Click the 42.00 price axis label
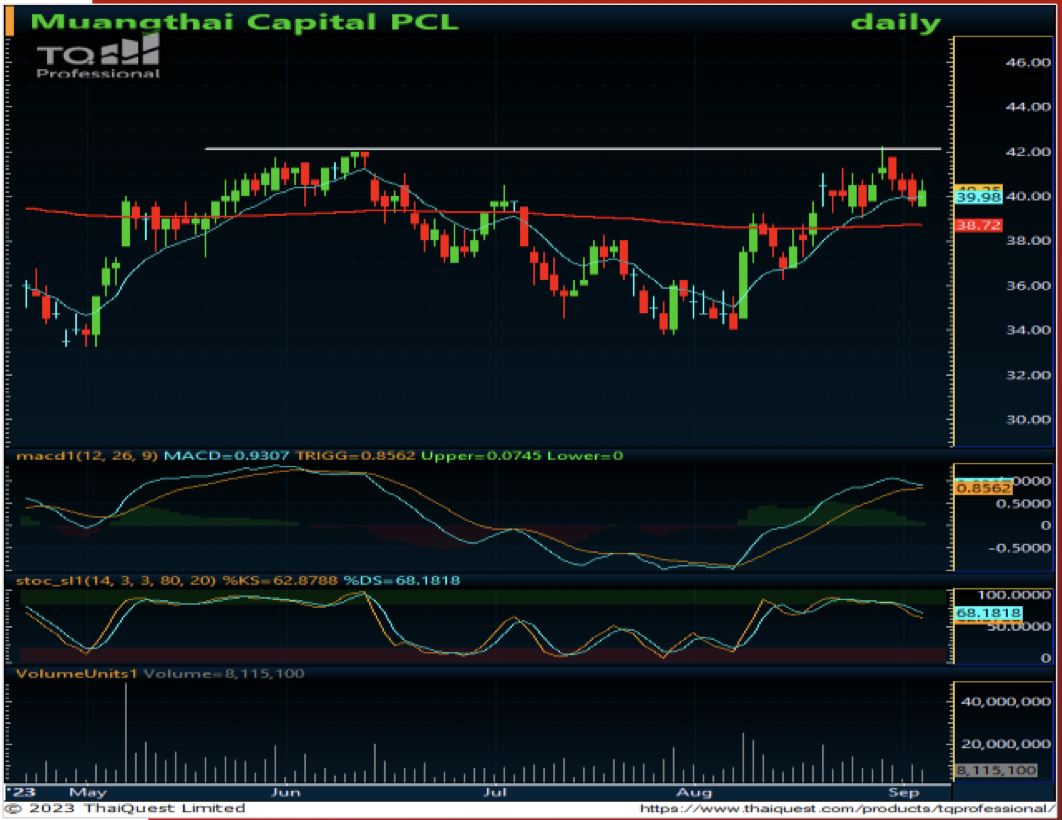 click(x=1027, y=152)
